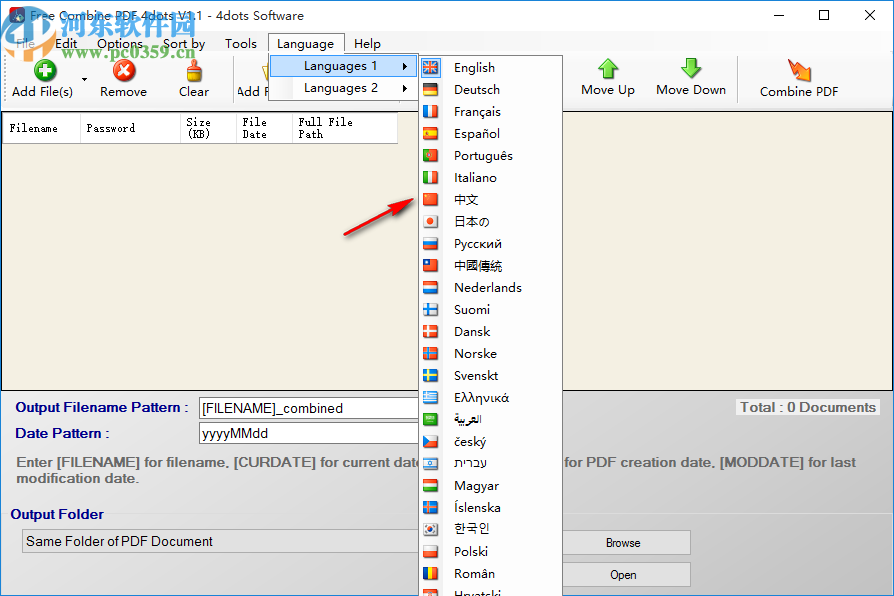
Task: Open the Add File(s) dropdown arrow
Action: pos(84,79)
